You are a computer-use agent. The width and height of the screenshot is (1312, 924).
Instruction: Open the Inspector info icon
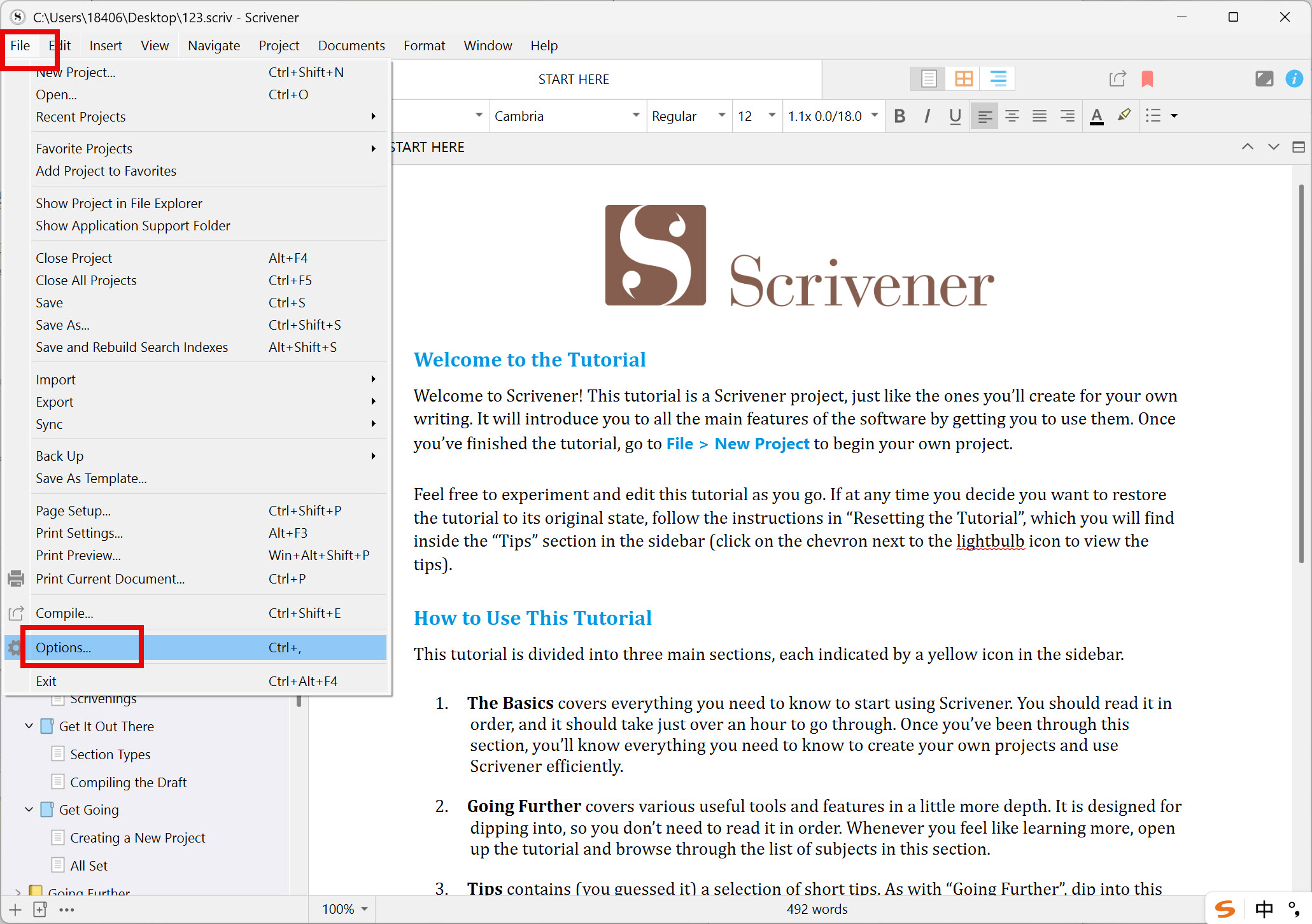click(1294, 79)
